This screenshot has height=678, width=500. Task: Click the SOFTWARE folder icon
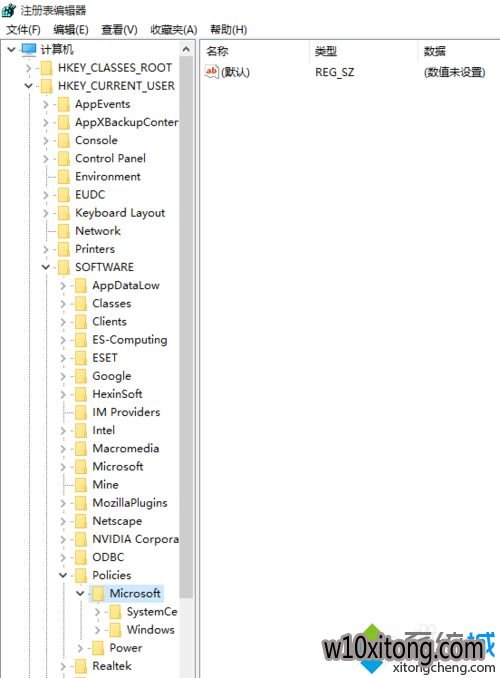pos(64,268)
